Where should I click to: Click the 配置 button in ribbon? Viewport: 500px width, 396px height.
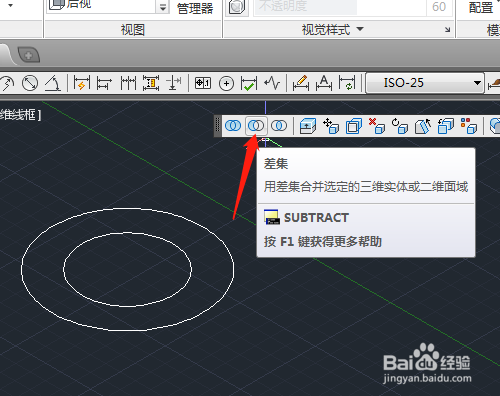pyautogui.click(x=481, y=7)
